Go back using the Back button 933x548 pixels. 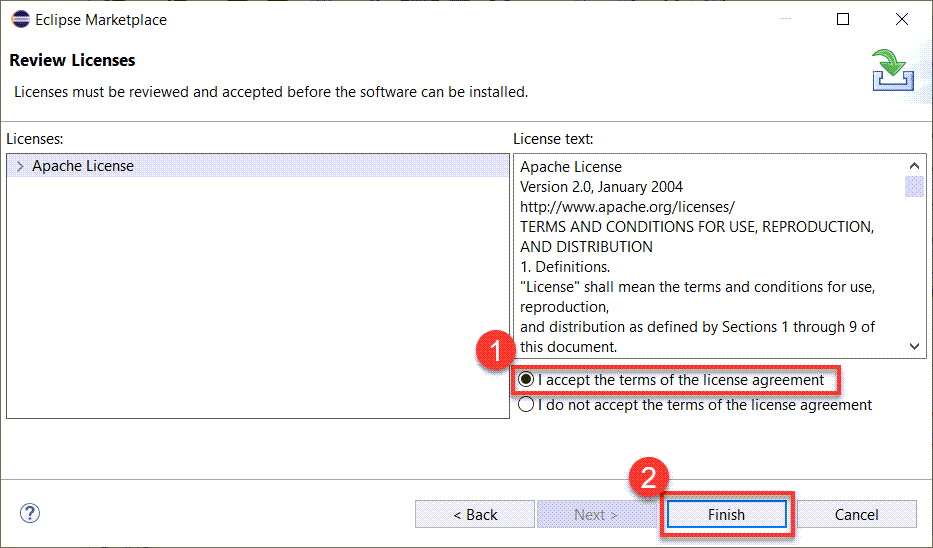(475, 514)
